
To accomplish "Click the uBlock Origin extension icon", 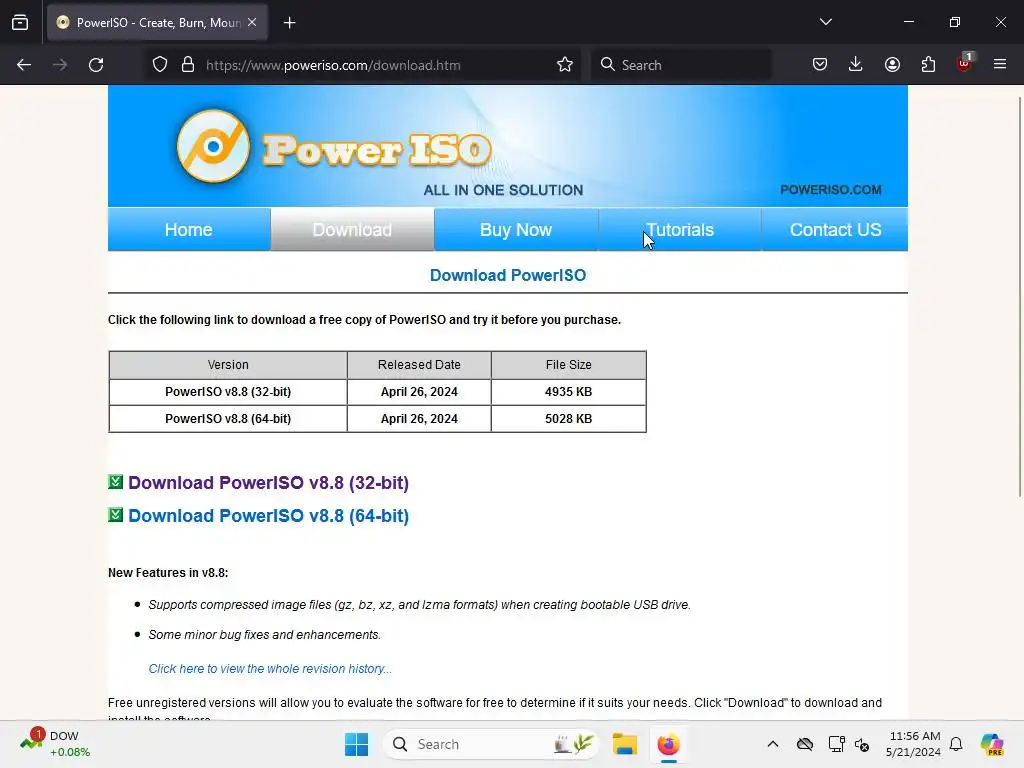I will pyautogui.click(x=964, y=63).
